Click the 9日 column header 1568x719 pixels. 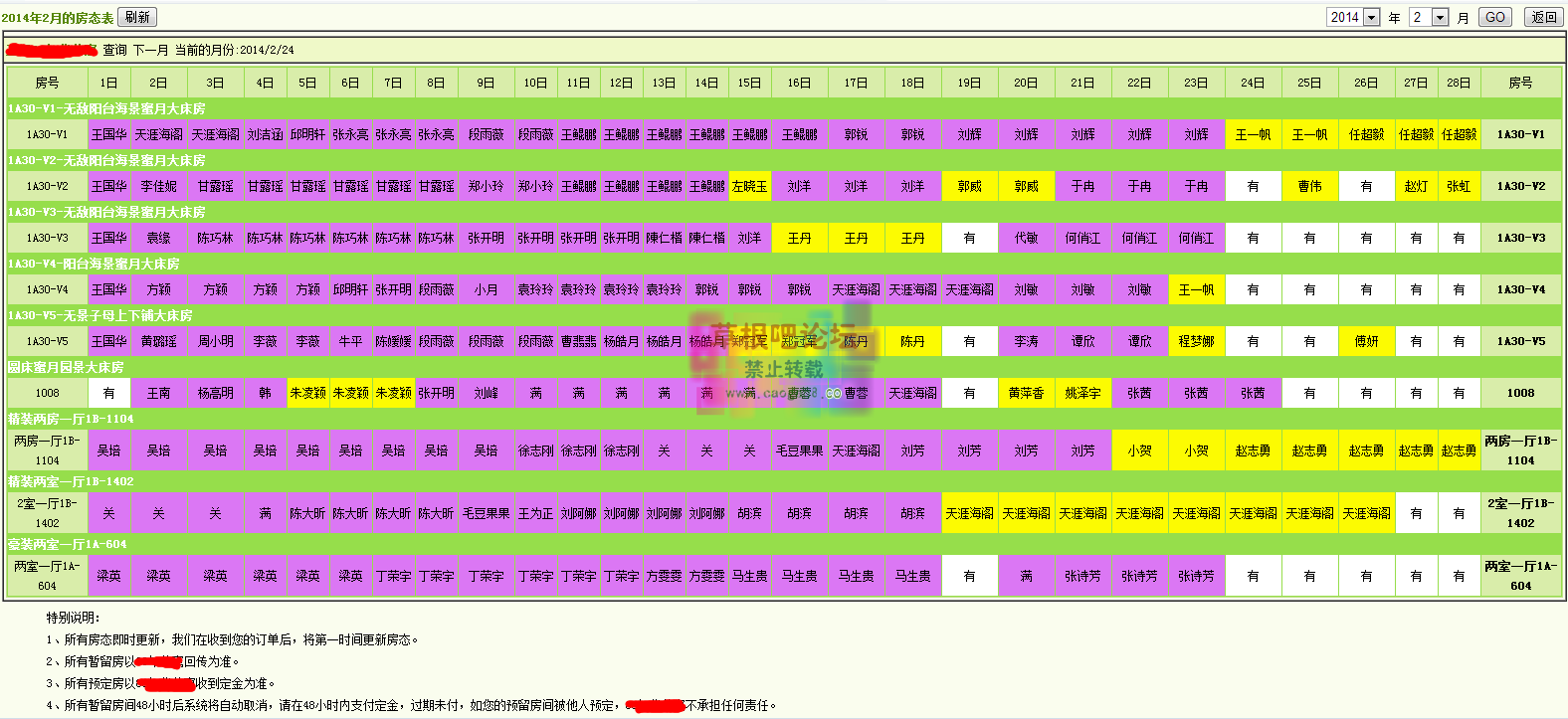click(x=486, y=83)
